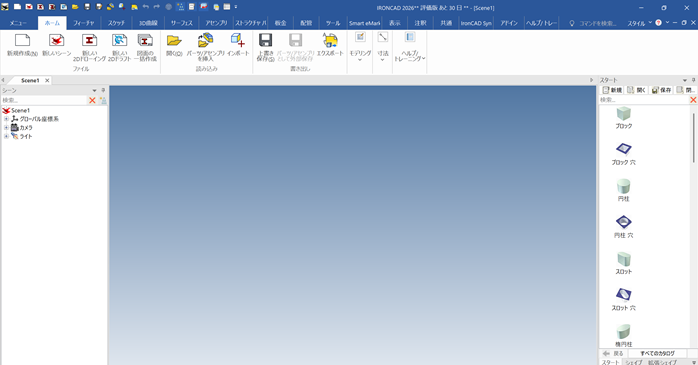
Task: Switch to the 配管 tab
Action: coord(306,23)
